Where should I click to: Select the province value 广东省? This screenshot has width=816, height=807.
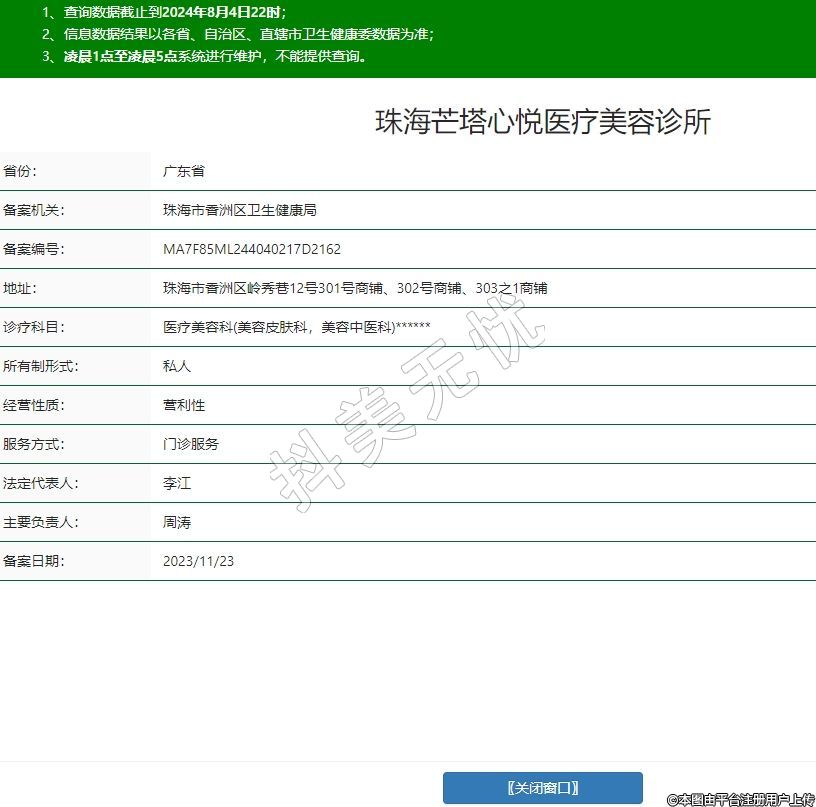tap(184, 171)
